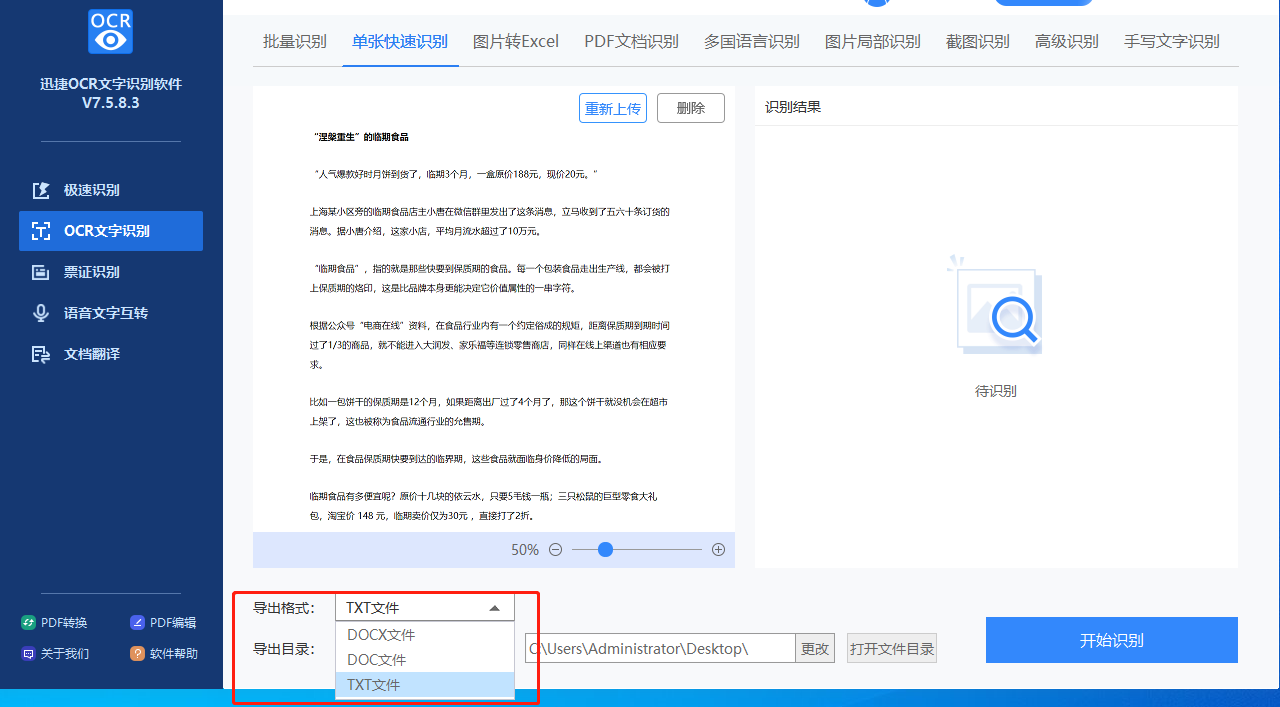Click the zoom in plus icon
Image resolution: width=1280 pixels, height=707 pixels.
(x=718, y=549)
